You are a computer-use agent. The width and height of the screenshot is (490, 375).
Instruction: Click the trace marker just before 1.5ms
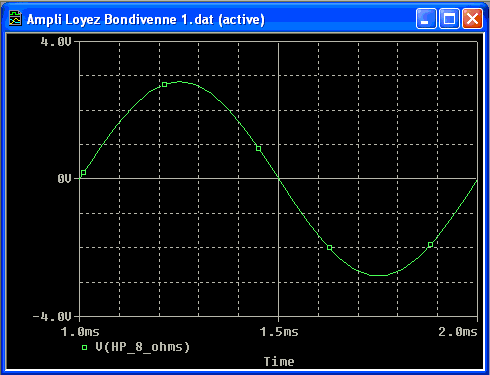[259, 149]
